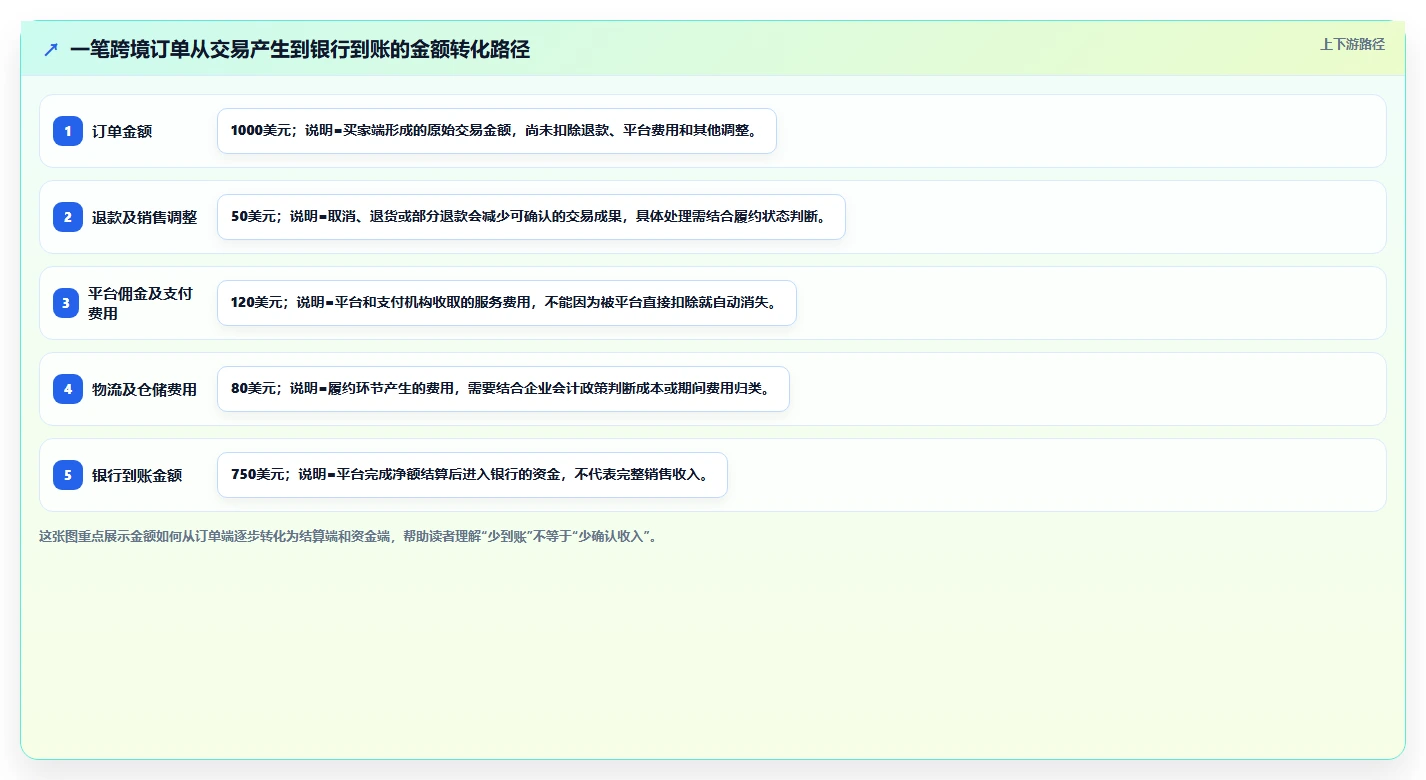
Task: Click the title about 跨境订单金额转化路径
Action: [x=300, y=50]
